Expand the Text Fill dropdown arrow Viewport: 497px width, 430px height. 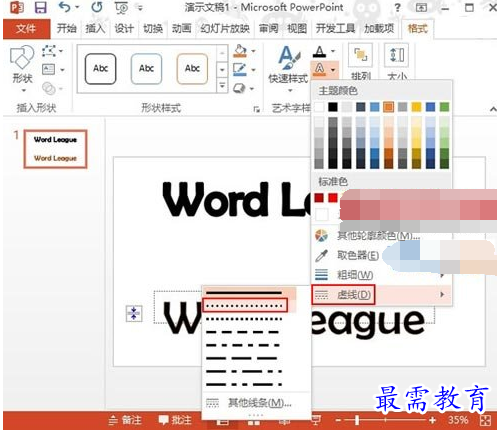[x=333, y=51]
